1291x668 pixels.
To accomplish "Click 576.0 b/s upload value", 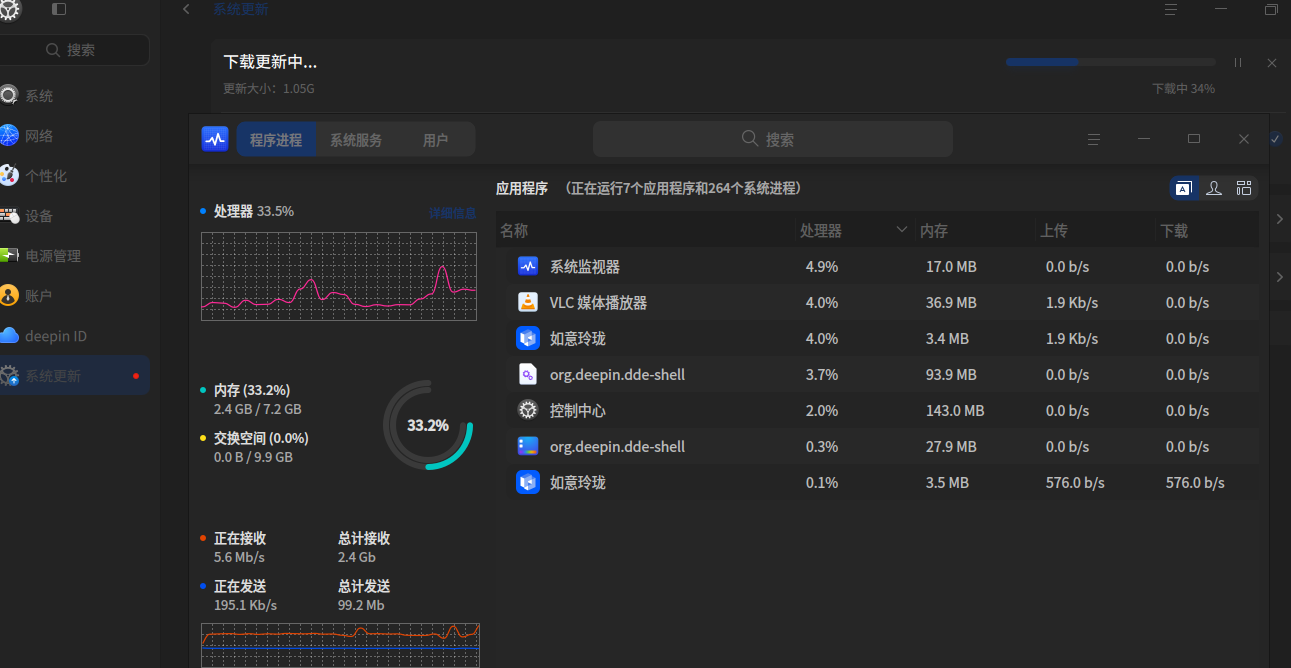I will (1075, 483).
